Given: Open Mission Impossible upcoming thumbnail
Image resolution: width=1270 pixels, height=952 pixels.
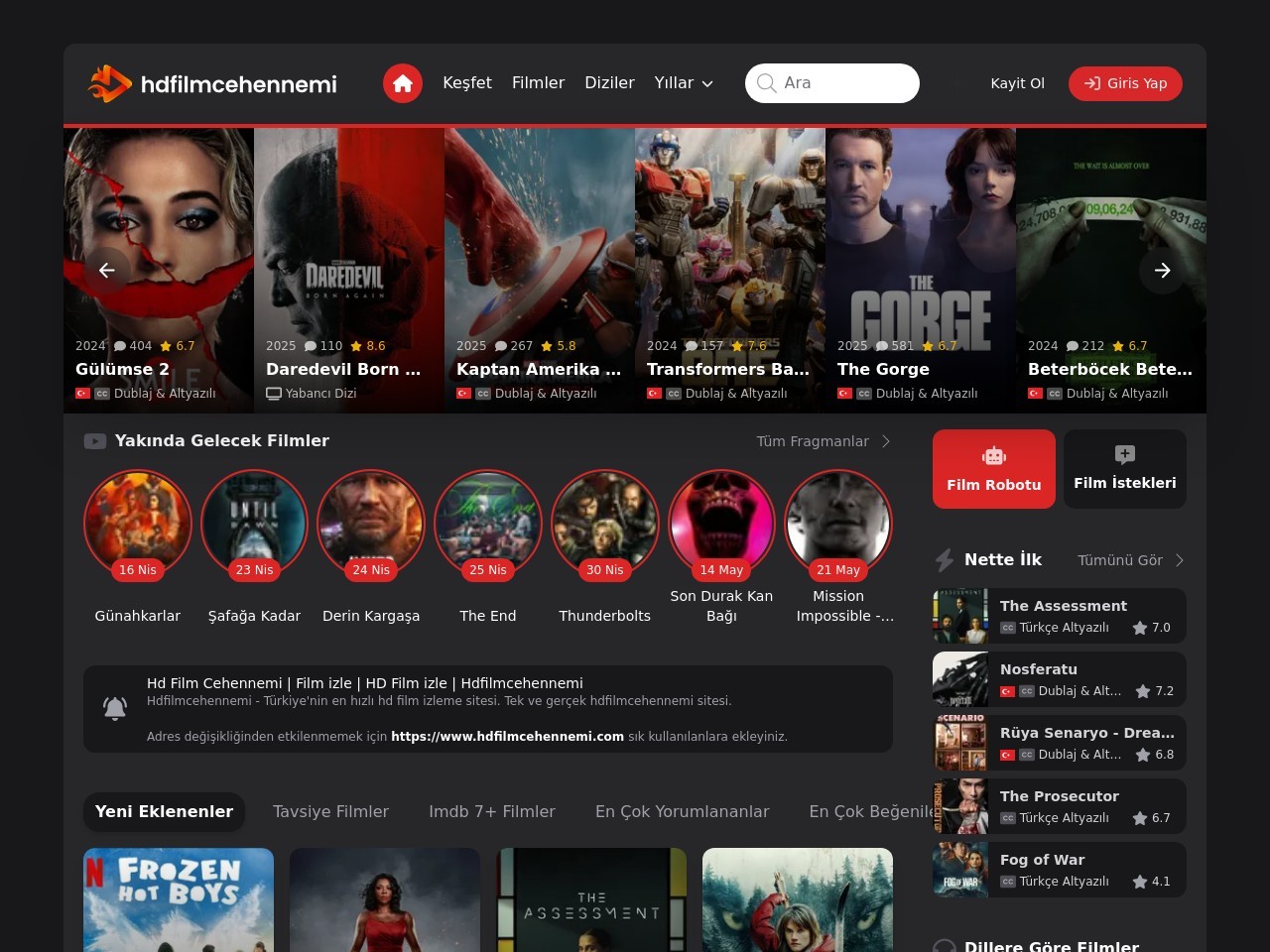Looking at the screenshot, I should pos(838,523).
